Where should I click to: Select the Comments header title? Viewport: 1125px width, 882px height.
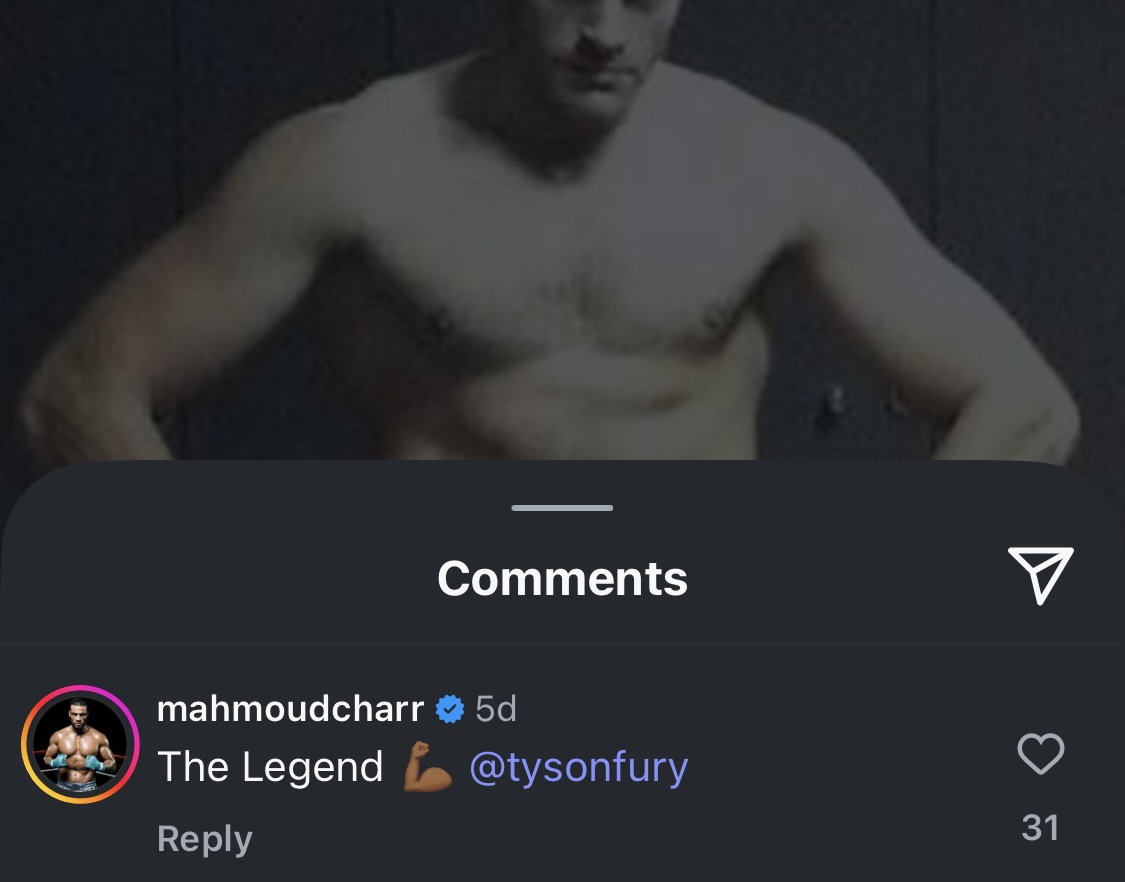tap(562, 578)
